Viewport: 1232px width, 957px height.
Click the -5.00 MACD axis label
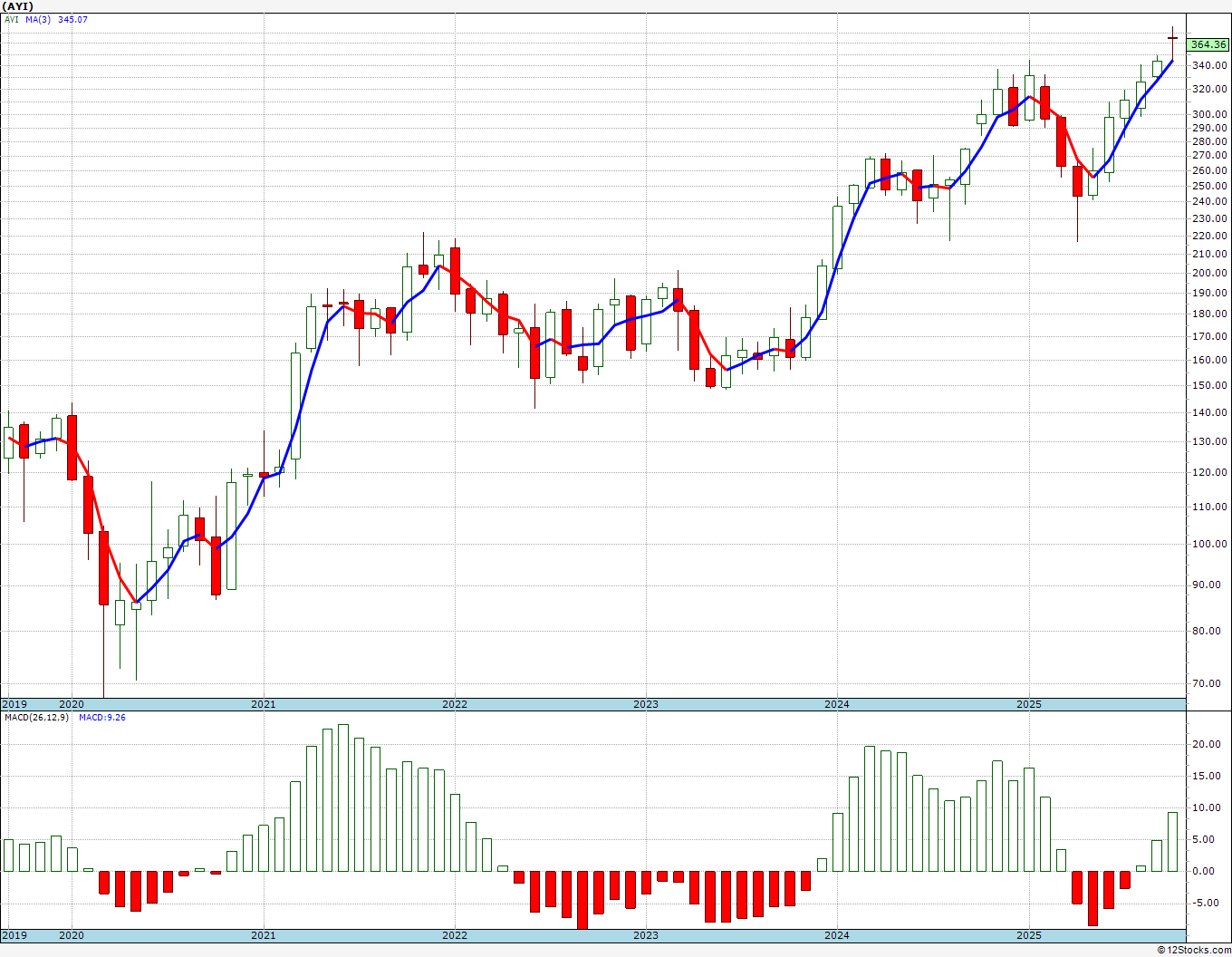click(1204, 903)
